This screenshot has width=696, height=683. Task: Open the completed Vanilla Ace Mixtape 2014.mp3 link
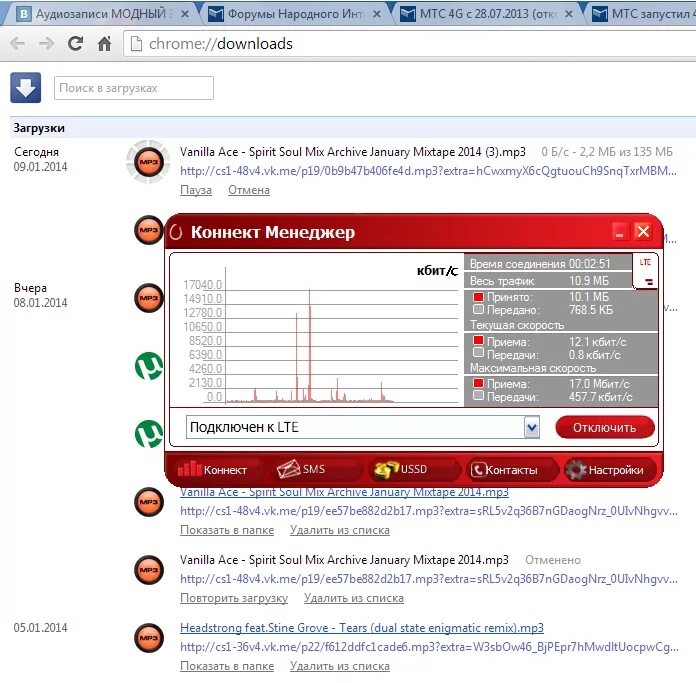(x=344, y=493)
